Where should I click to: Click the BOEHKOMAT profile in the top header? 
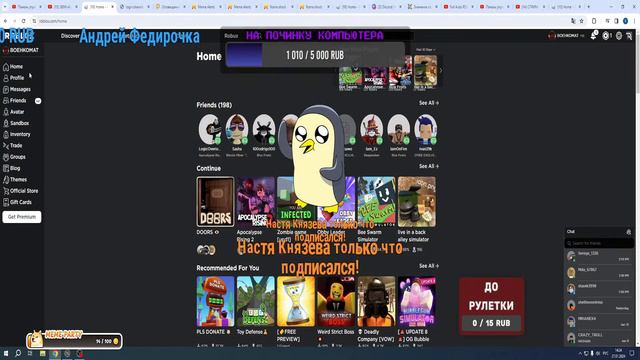tap(566, 36)
